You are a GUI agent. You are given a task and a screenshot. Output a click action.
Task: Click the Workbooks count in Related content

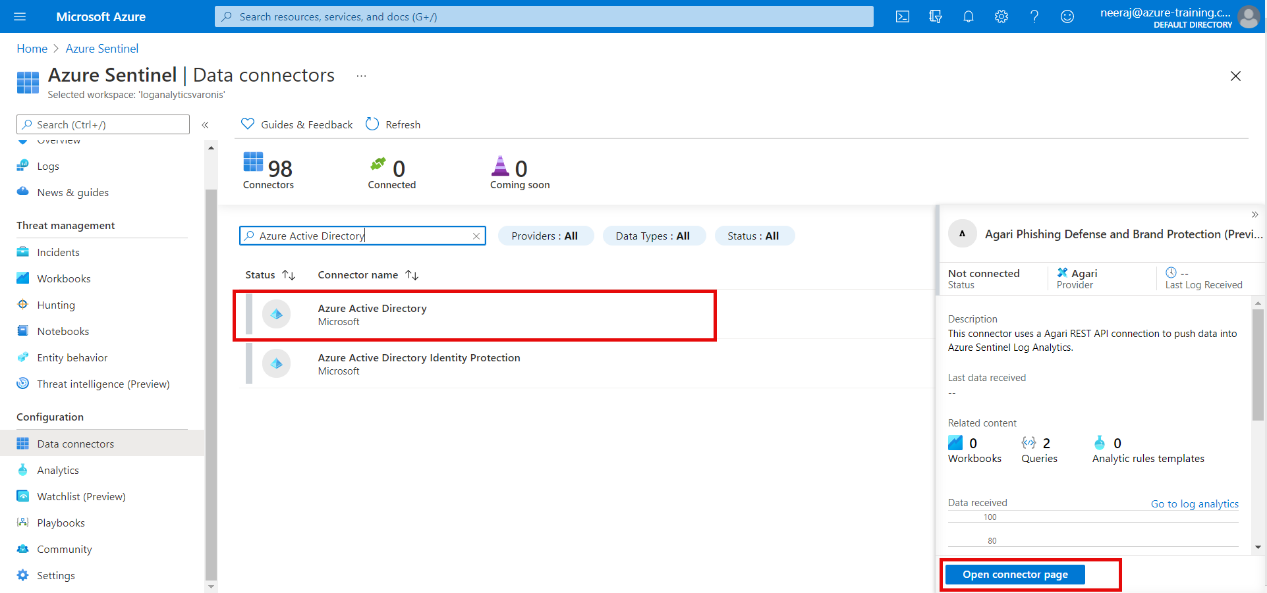coord(974,450)
